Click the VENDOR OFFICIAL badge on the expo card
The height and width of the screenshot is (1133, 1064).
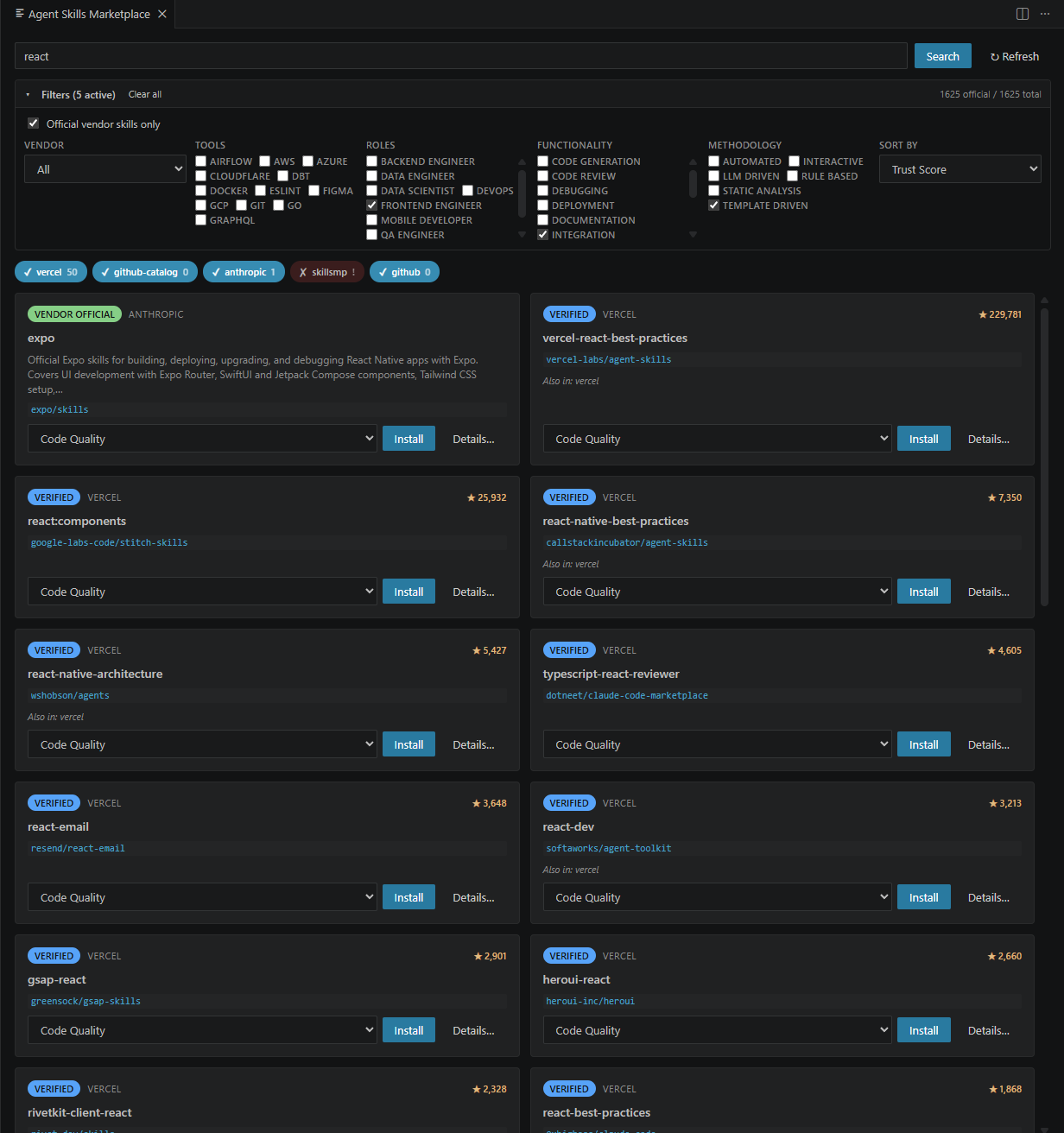pos(74,313)
